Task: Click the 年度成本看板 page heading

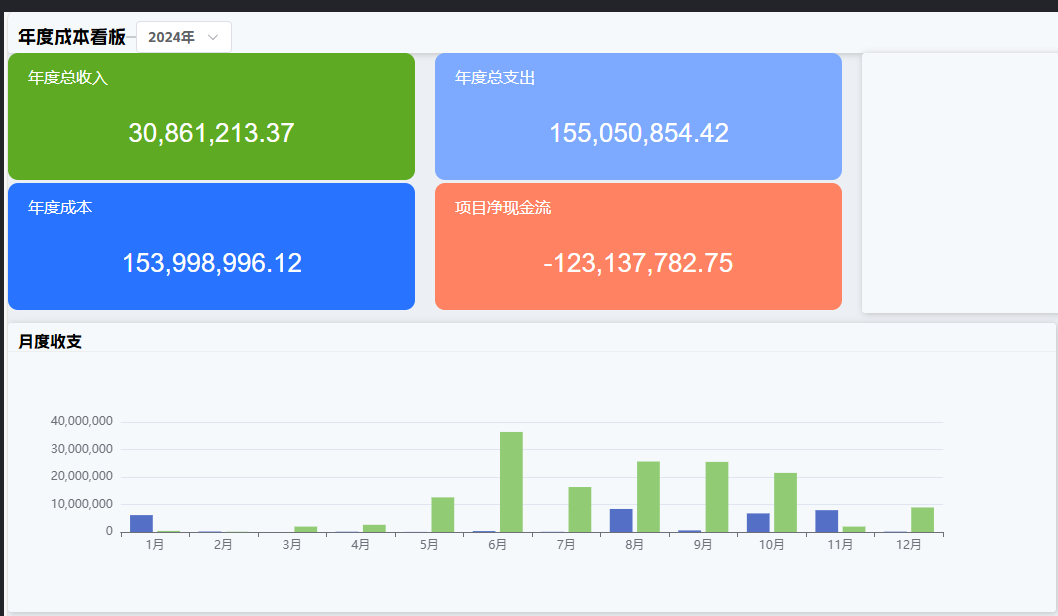Action: tap(72, 37)
